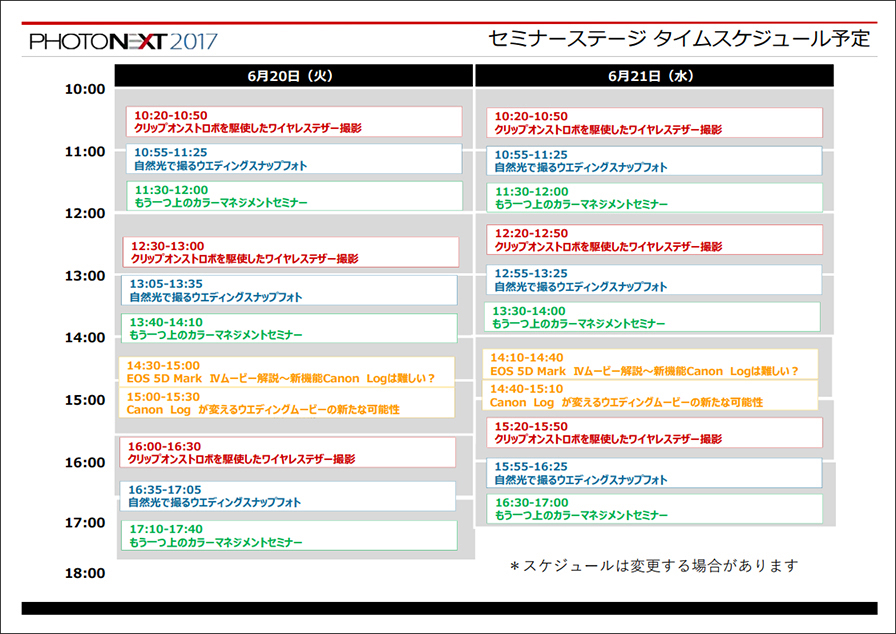Select the 17:10-17:40 color management seminar
The width and height of the screenshot is (896, 634).
pyautogui.click(x=288, y=536)
